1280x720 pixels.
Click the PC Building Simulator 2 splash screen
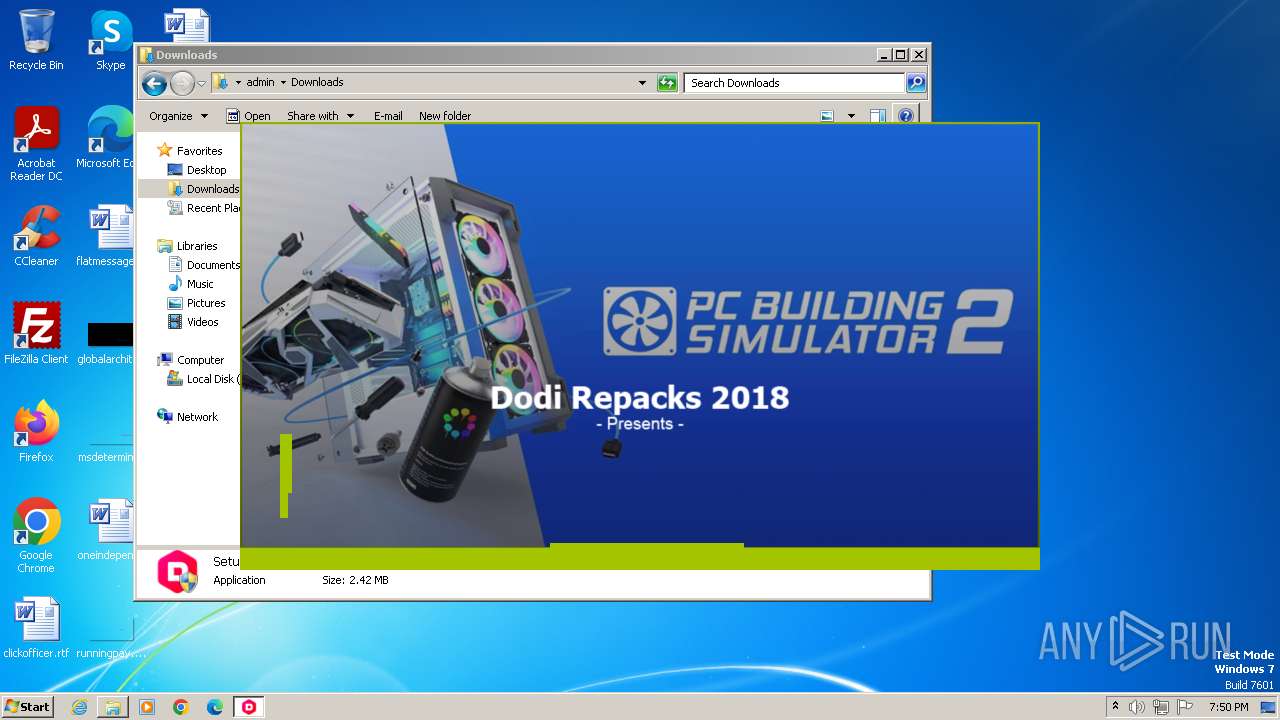click(640, 346)
